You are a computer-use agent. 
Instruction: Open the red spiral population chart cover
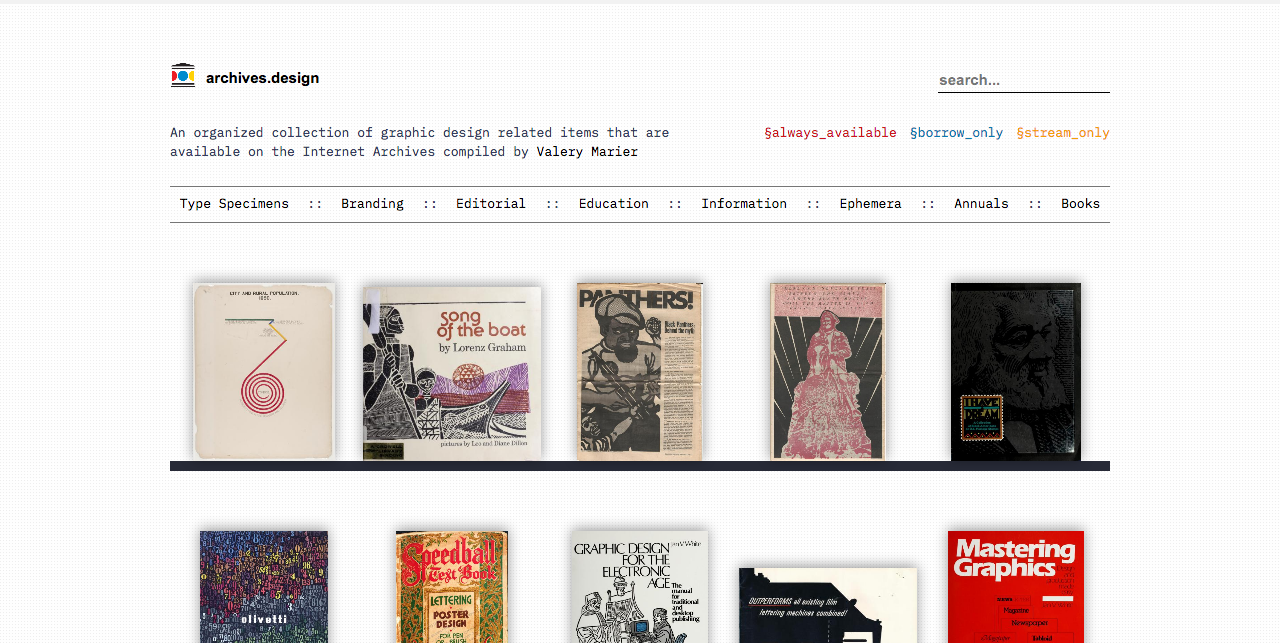264,371
